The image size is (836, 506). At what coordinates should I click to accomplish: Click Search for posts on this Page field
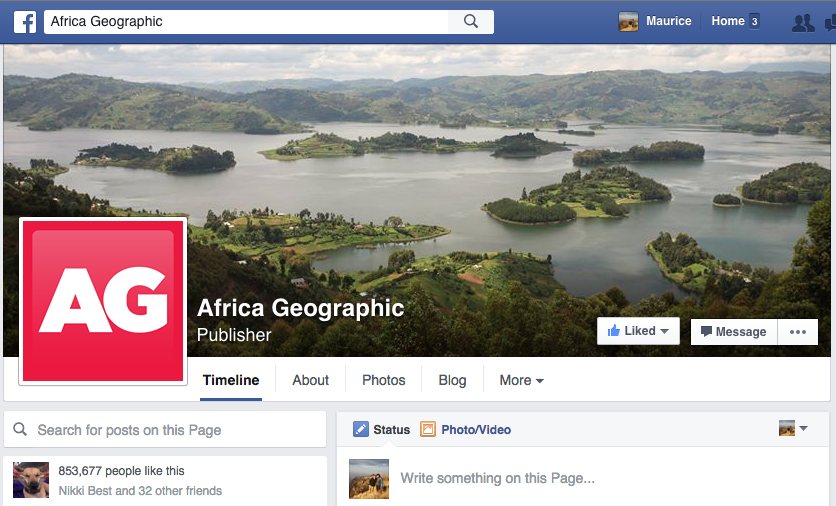165,429
